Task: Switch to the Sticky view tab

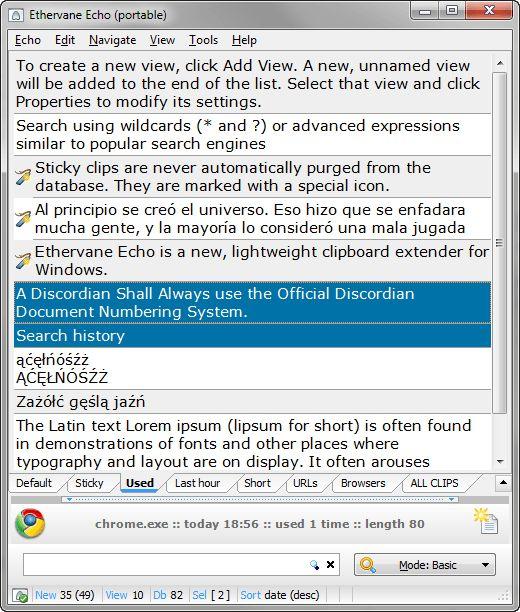Action: click(89, 483)
